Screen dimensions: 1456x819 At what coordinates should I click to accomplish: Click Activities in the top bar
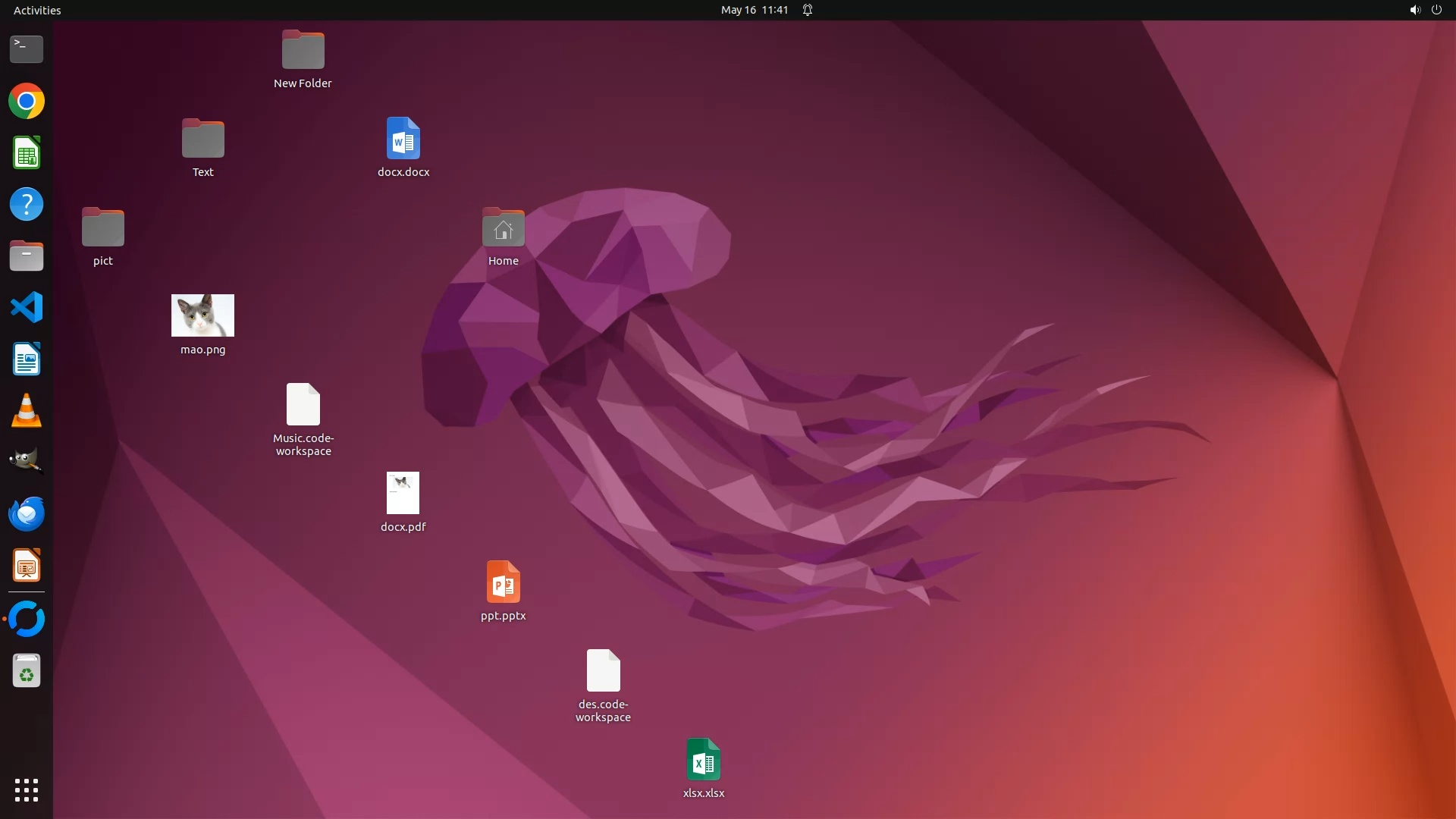click(x=37, y=10)
